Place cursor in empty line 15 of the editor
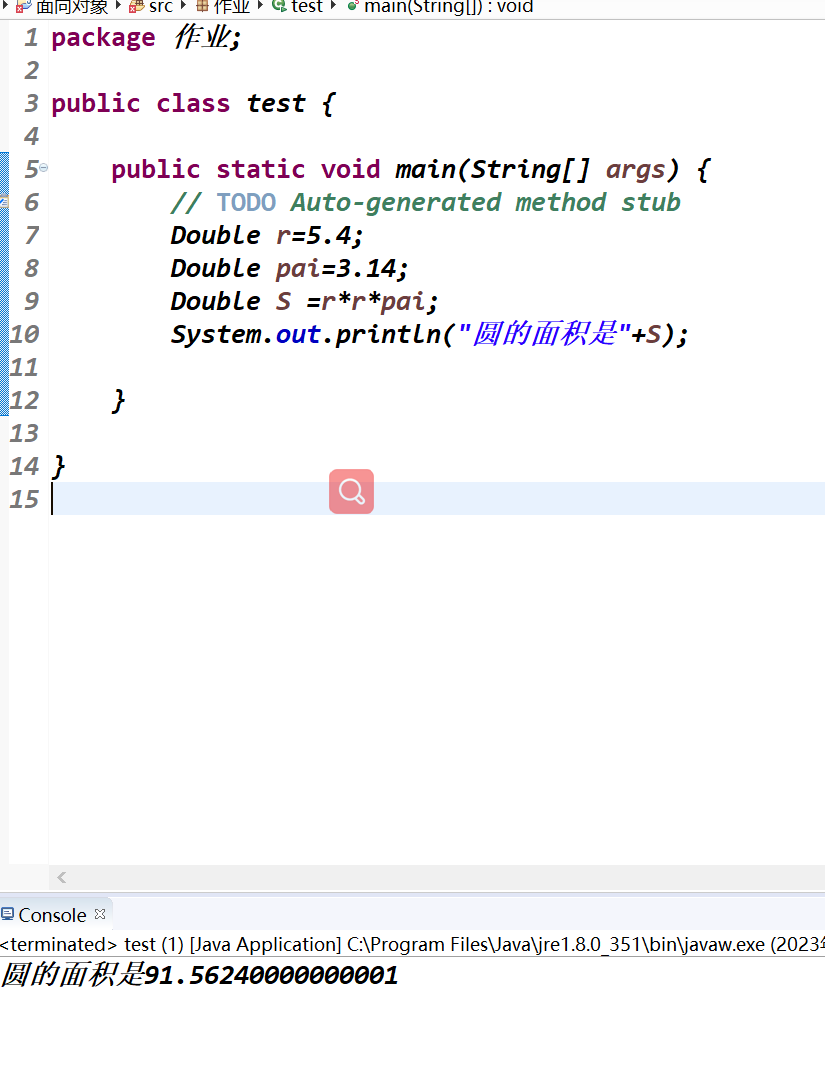825x1089 pixels. point(438,499)
